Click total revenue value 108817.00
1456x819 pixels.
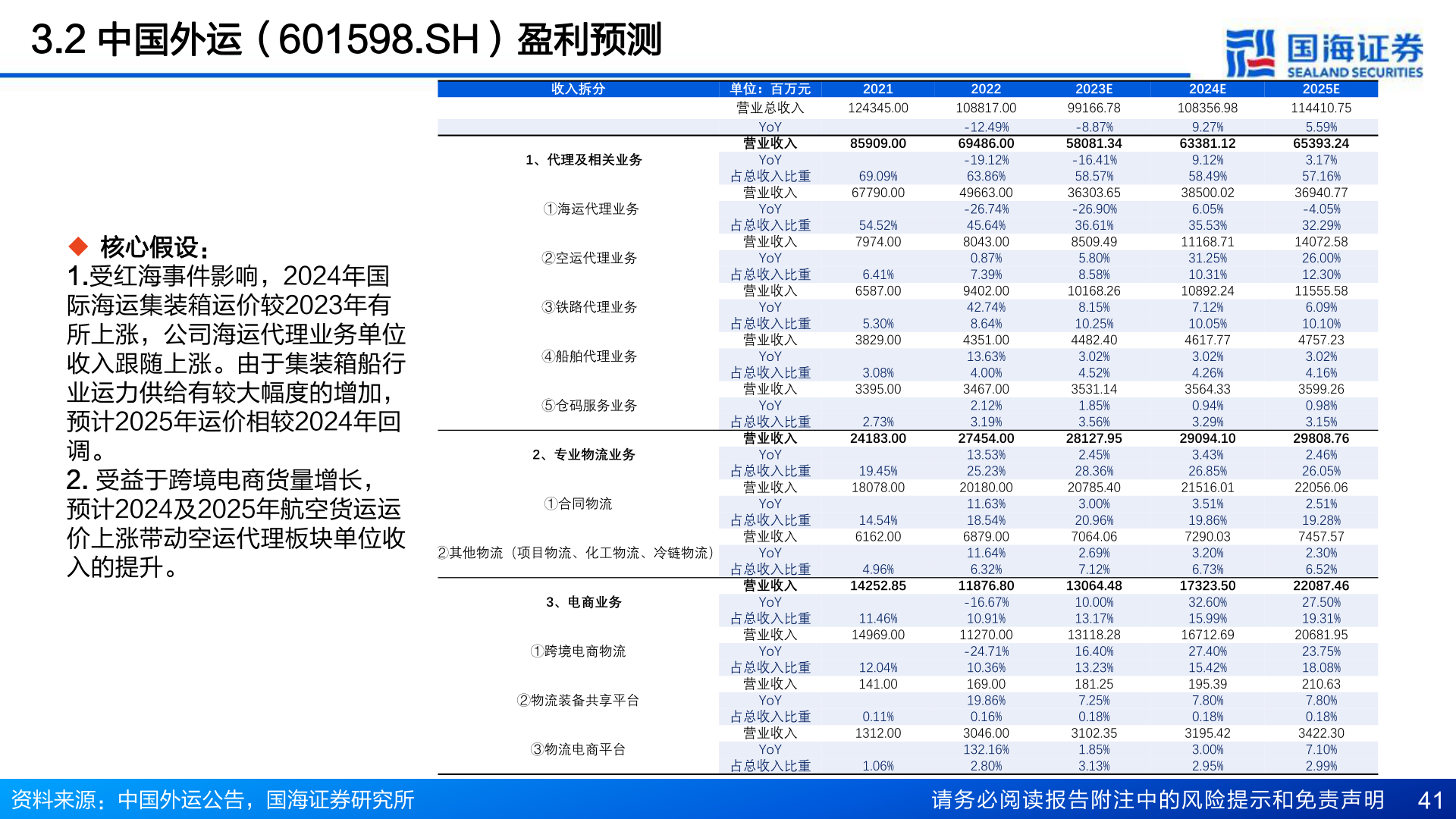(x=986, y=108)
